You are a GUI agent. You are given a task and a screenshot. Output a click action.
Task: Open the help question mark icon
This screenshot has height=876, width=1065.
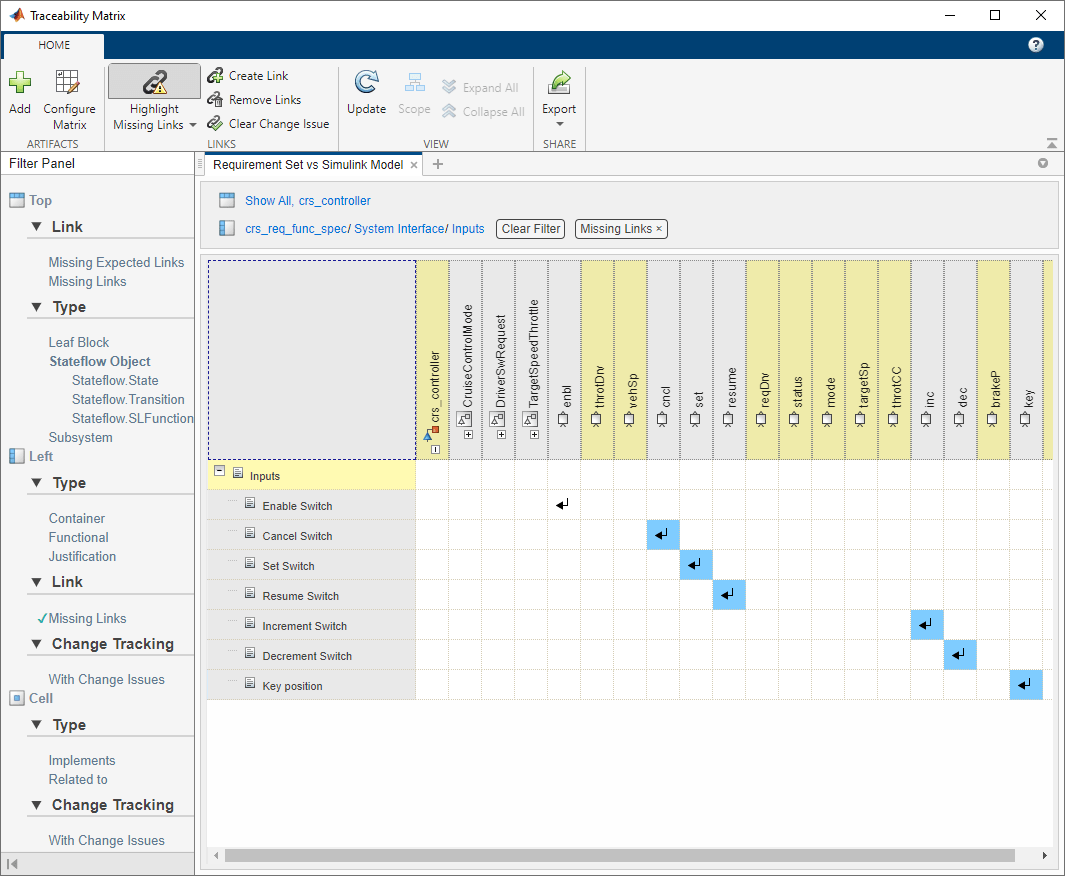tap(1035, 45)
